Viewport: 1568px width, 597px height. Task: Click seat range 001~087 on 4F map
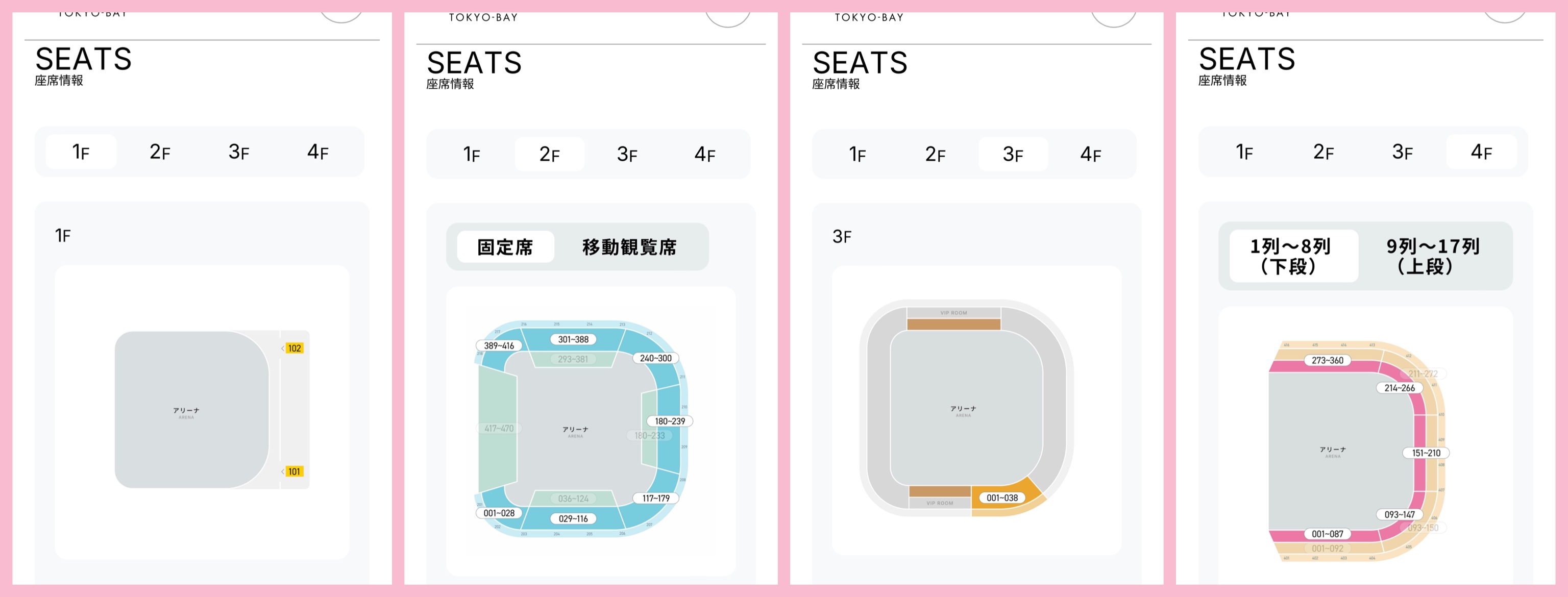click(x=1327, y=534)
